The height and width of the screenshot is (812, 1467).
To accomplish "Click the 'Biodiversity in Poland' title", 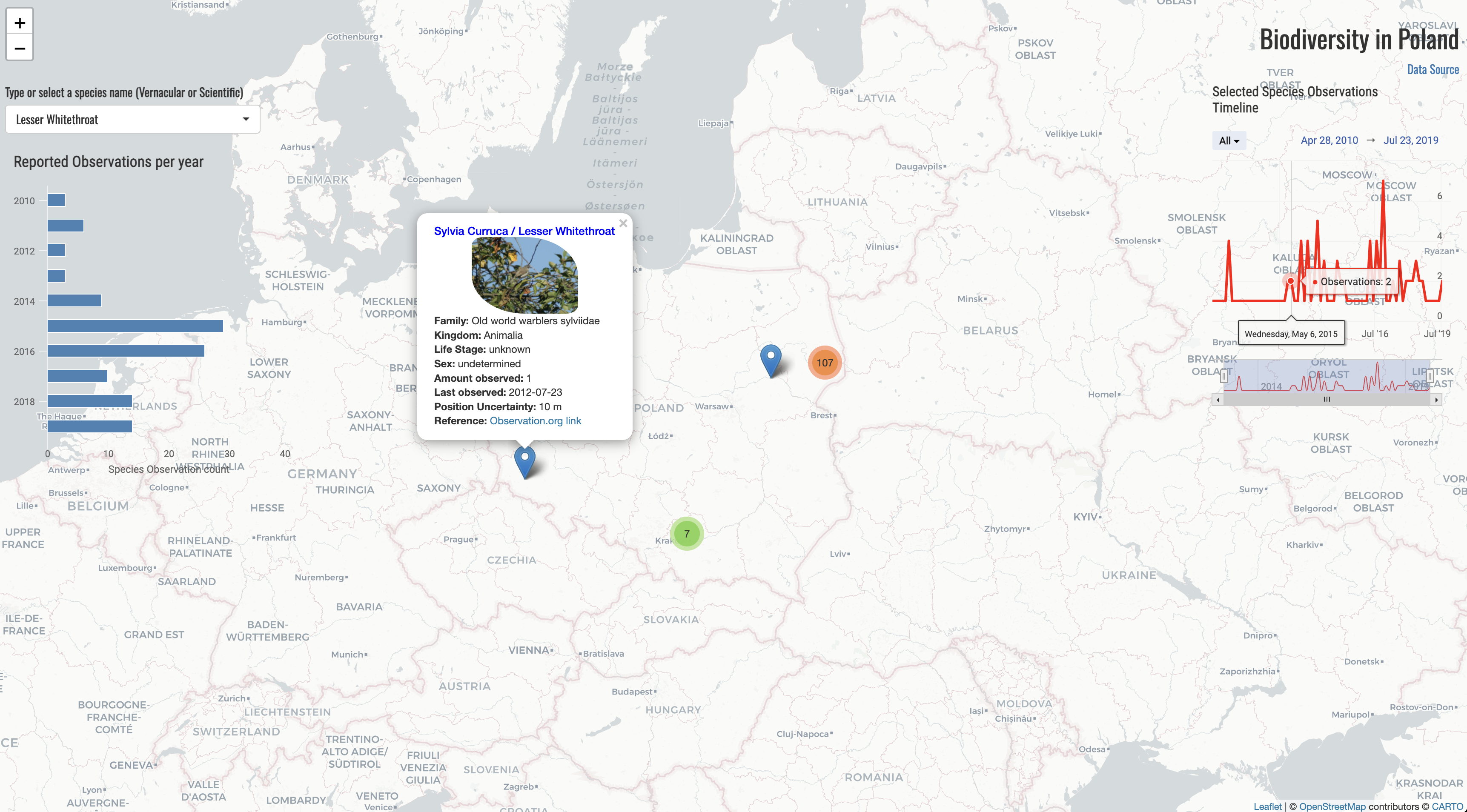I will tap(1359, 40).
